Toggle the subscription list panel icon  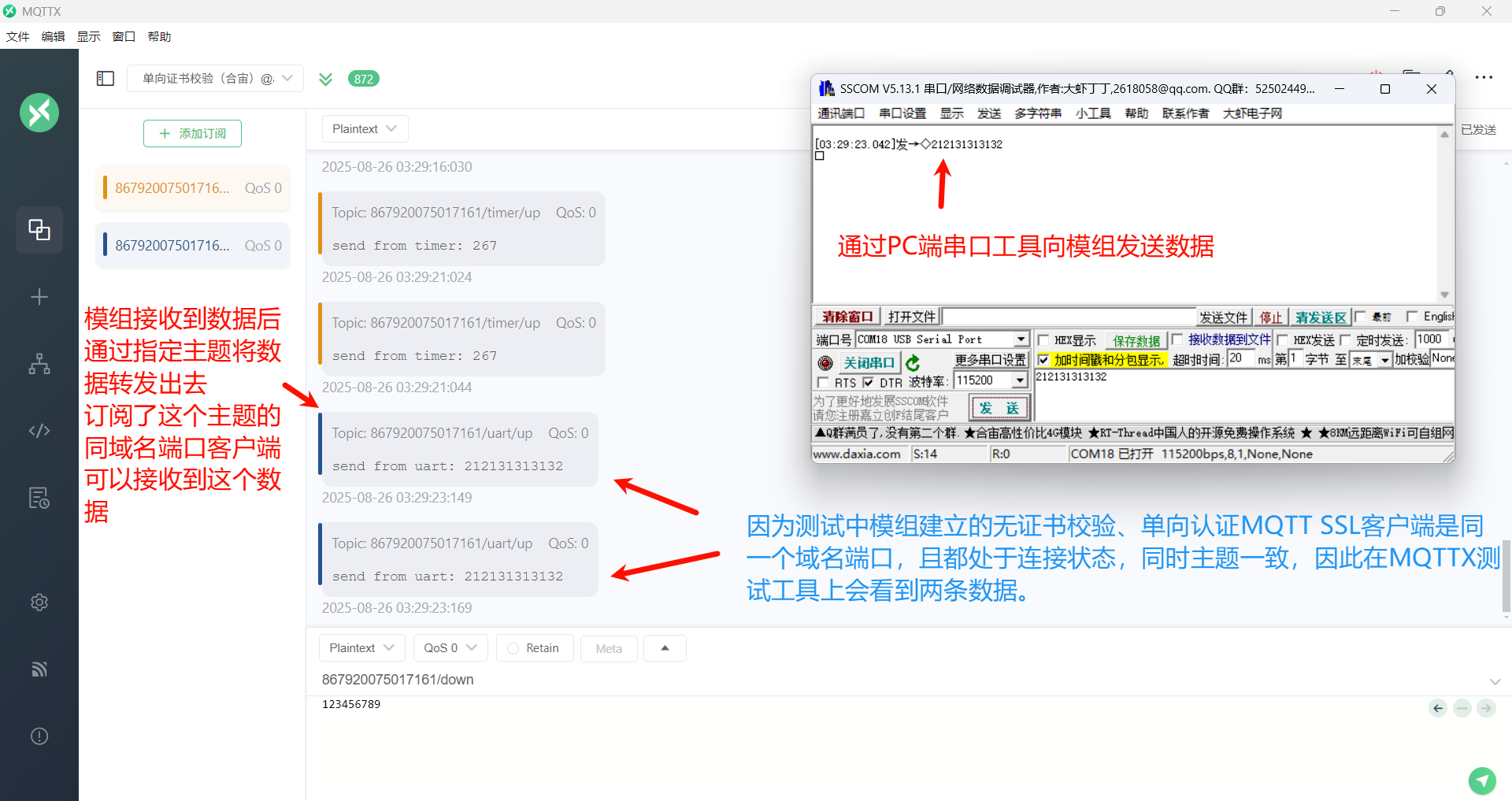pos(106,78)
